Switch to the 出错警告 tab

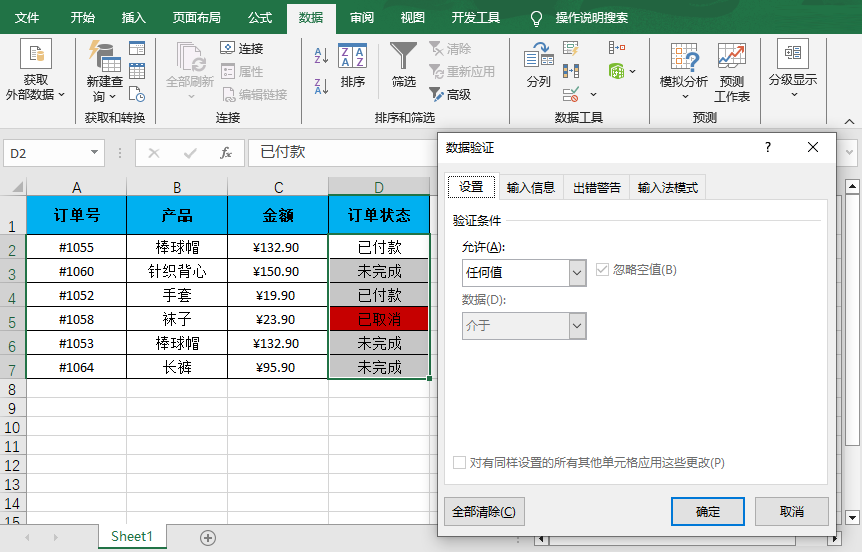pyautogui.click(x=596, y=187)
